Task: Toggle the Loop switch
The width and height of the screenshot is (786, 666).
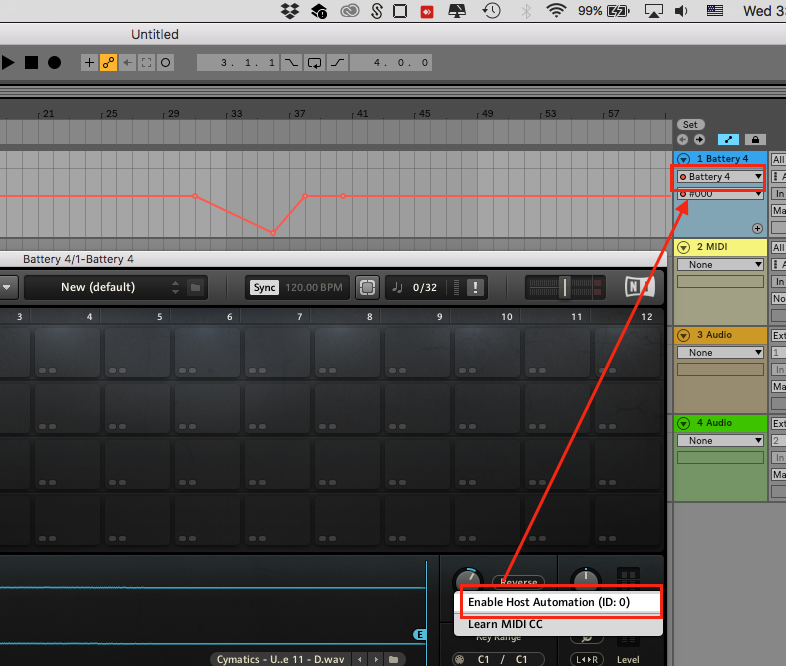Action: pos(314,63)
